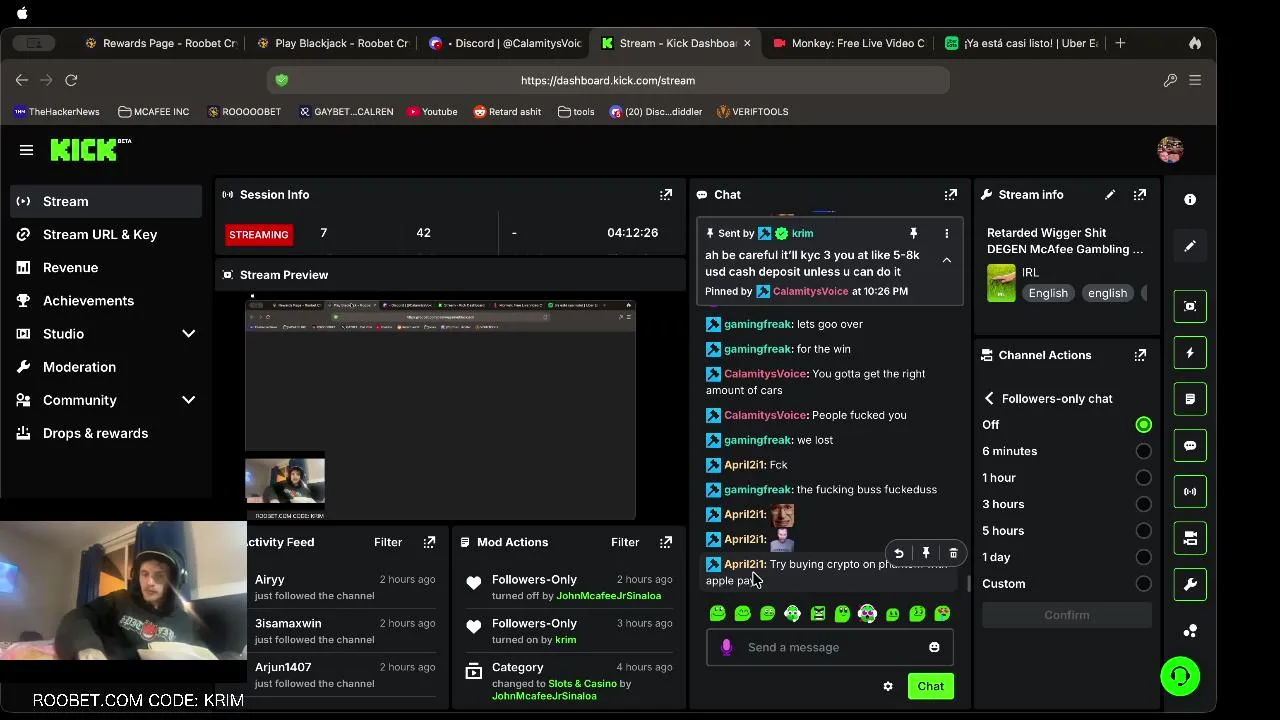Toggle the stream preview sidebar icon

click(x=1190, y=306)
